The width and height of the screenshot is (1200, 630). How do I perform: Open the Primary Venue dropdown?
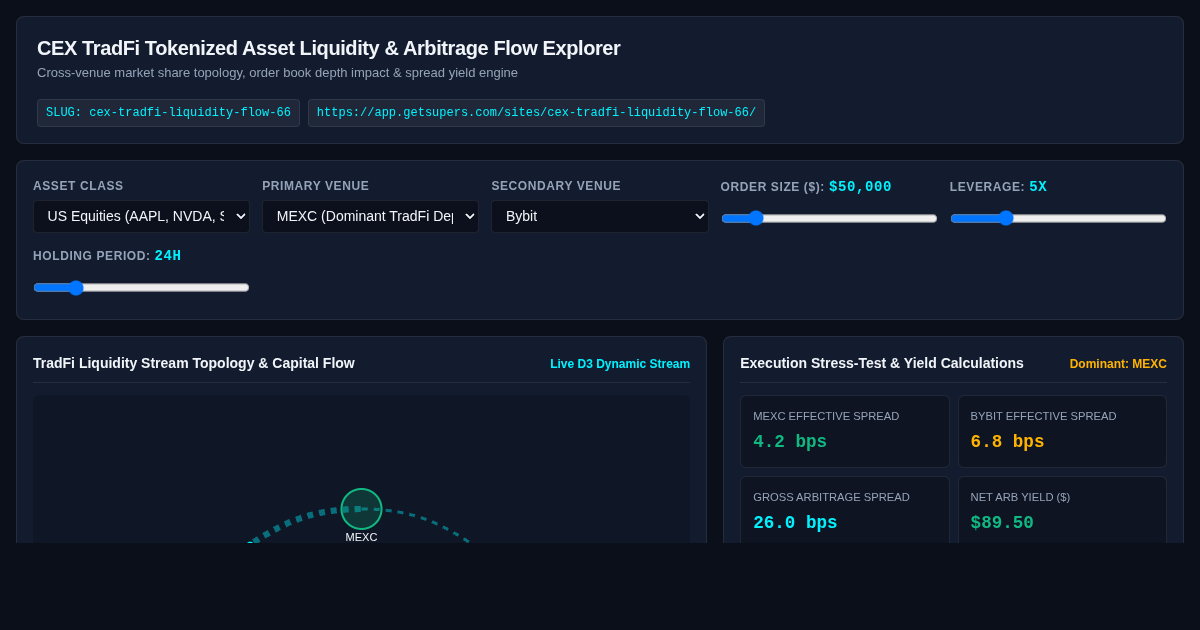coord(370,216)
